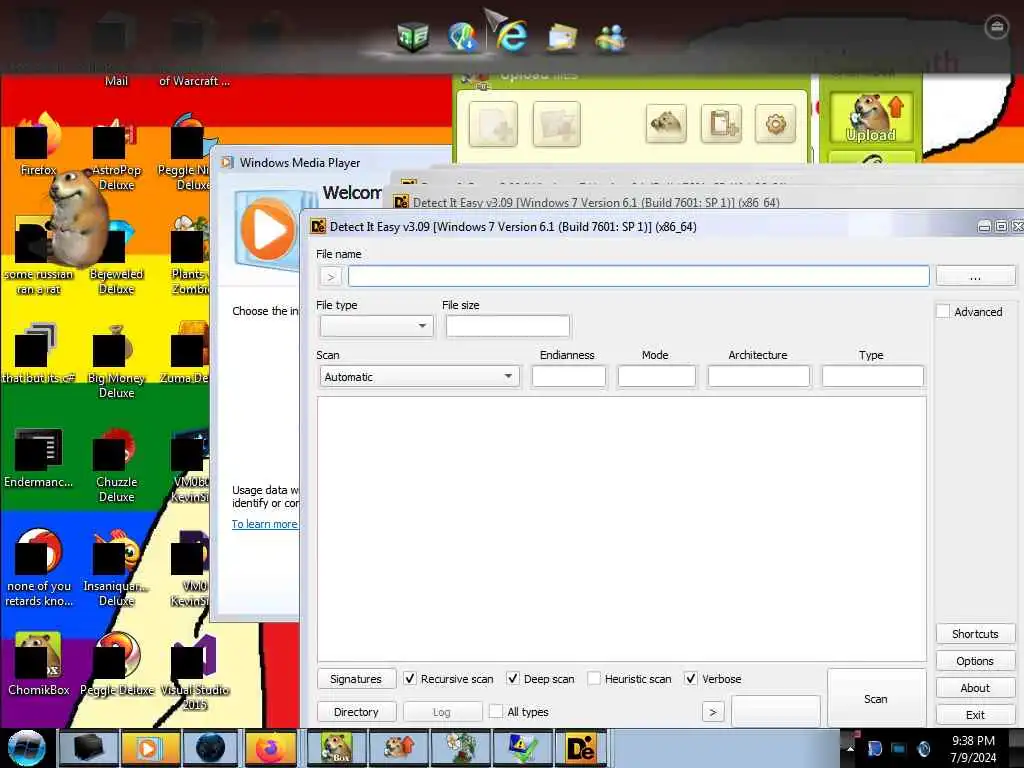Click the ChomikBox Upload button with hamster
Viewport: 1024px width, 768px height.
point(871,118)
